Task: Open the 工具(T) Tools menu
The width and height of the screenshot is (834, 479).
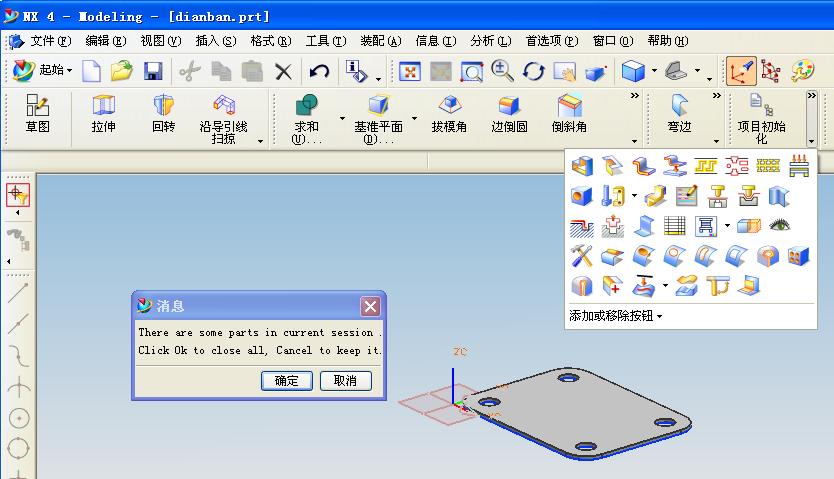Action: pyautogui.click(x=326, y=41)
